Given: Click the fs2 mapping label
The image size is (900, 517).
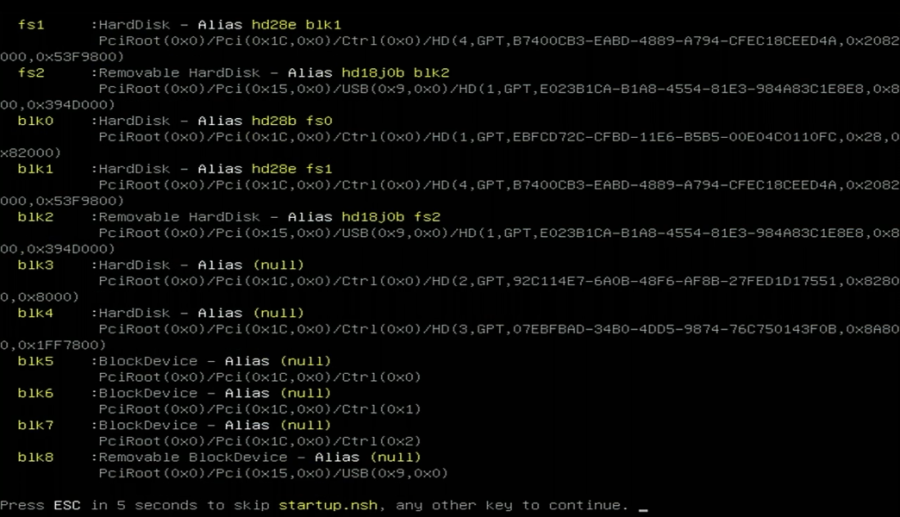Looking at the screenshot, I should (31, 73).
